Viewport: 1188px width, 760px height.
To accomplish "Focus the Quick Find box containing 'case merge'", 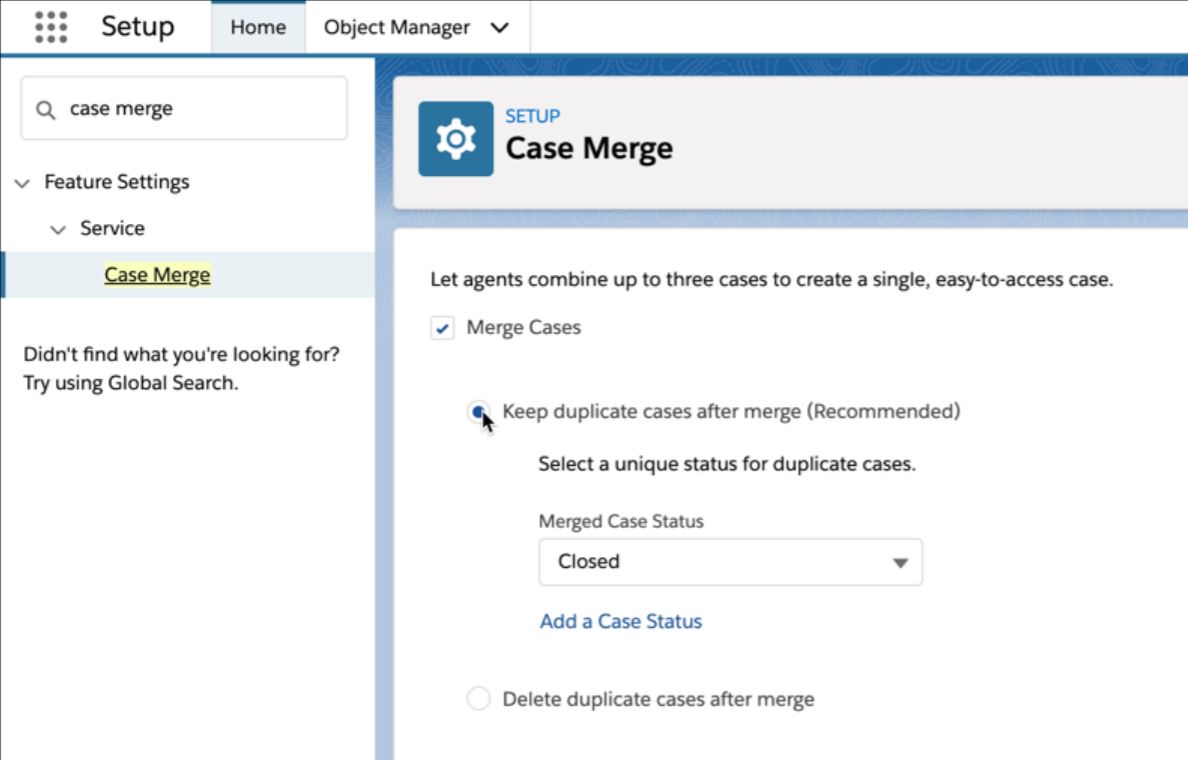I will click(x=184, y=108).
